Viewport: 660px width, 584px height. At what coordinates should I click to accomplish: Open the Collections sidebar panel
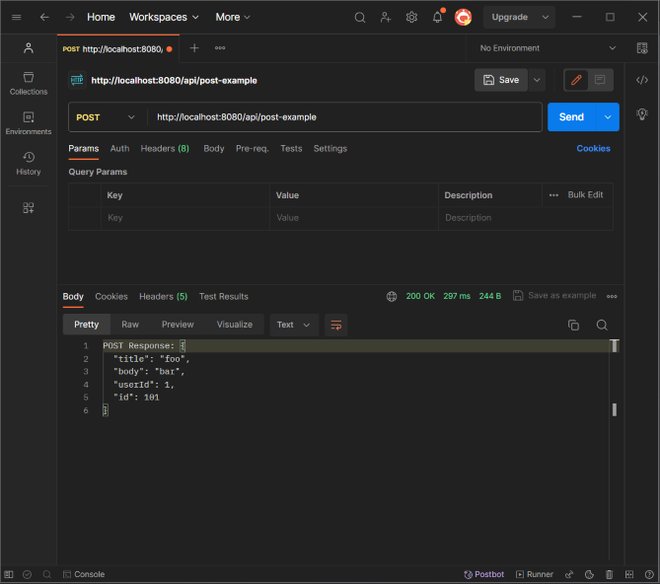pyautogui.click(x=28, y=83)
